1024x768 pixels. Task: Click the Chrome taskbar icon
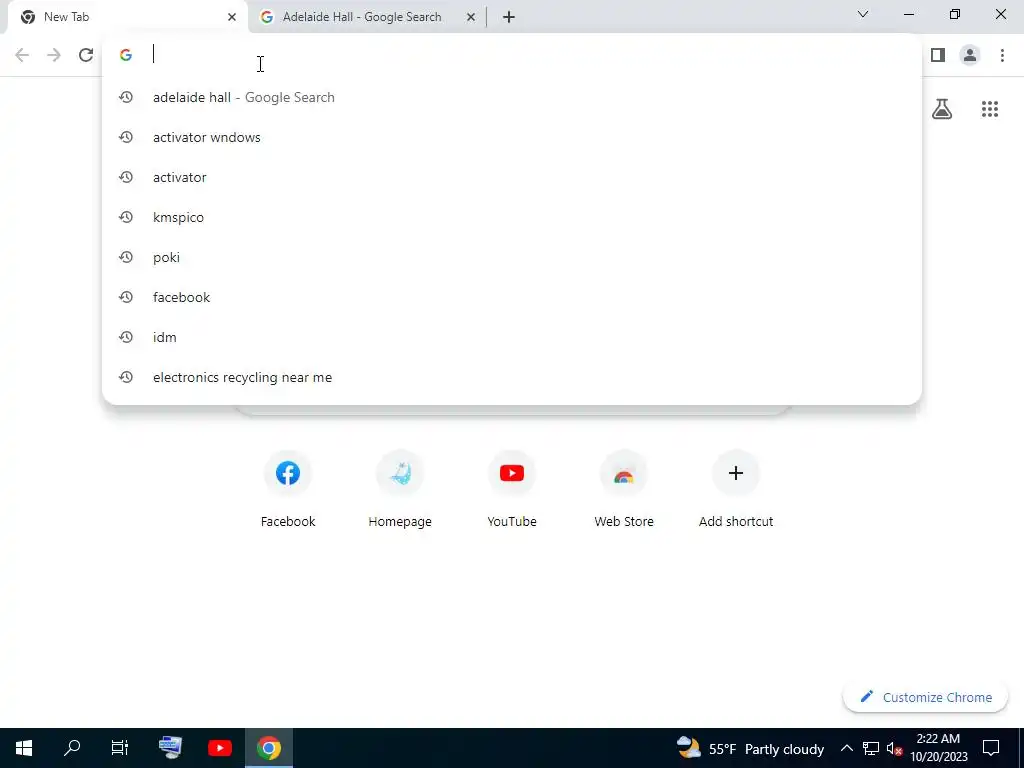point(268,748)
